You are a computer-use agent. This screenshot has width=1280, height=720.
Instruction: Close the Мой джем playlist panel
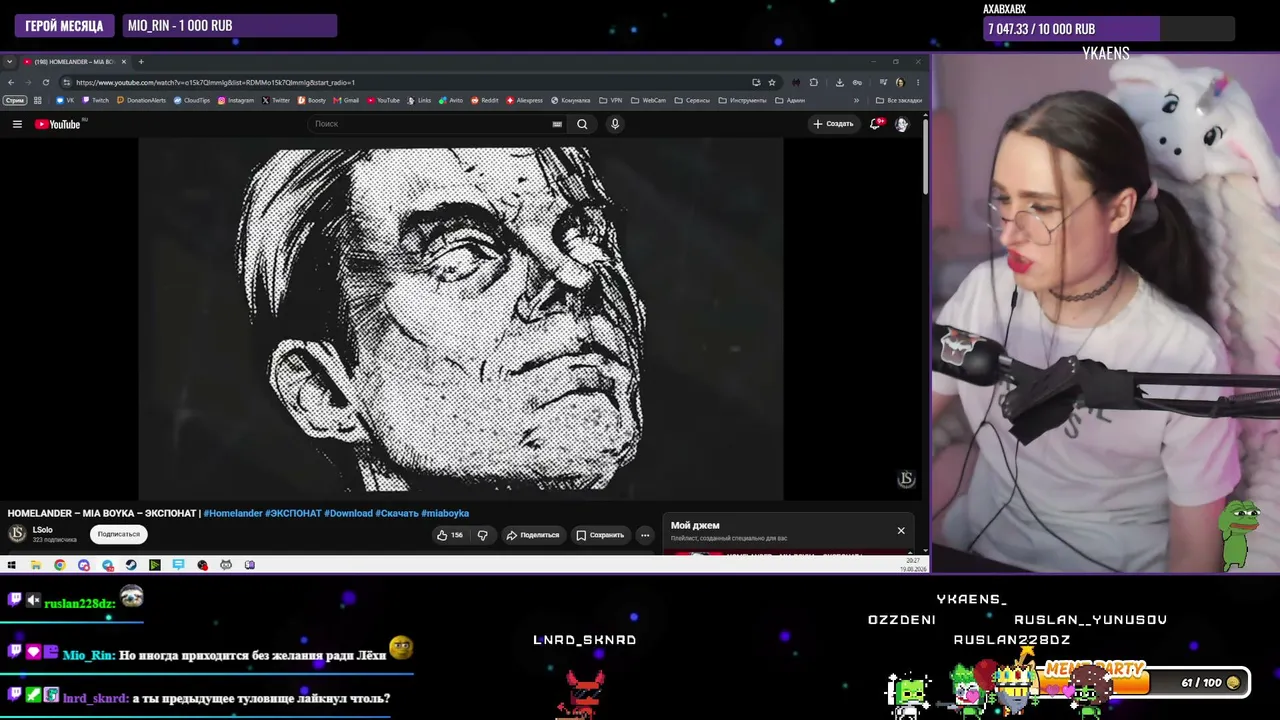[901, 531]
